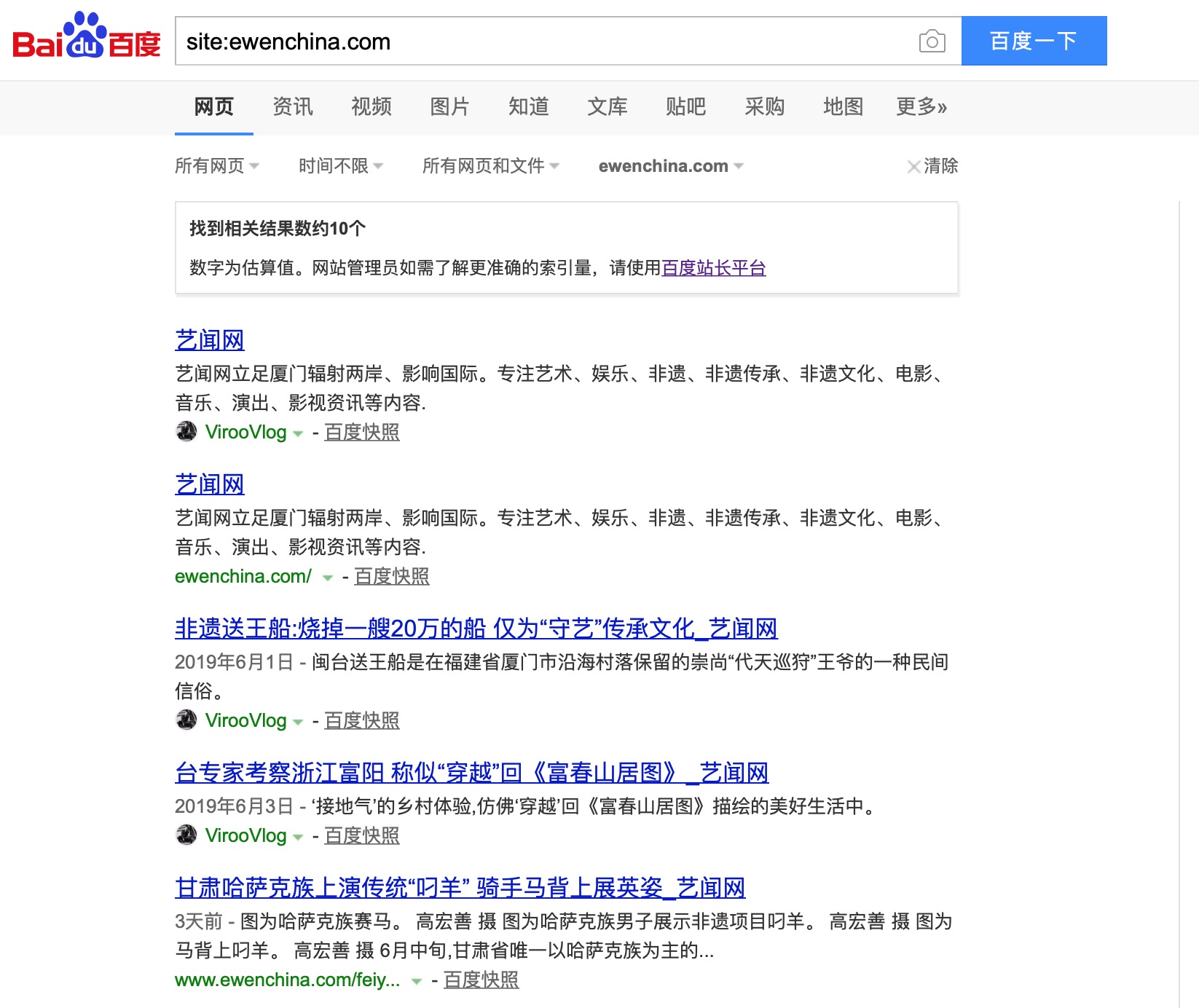Go to the 贴吧 tab
This screenshot has height=1008, width=1199.
coord(685,107)
